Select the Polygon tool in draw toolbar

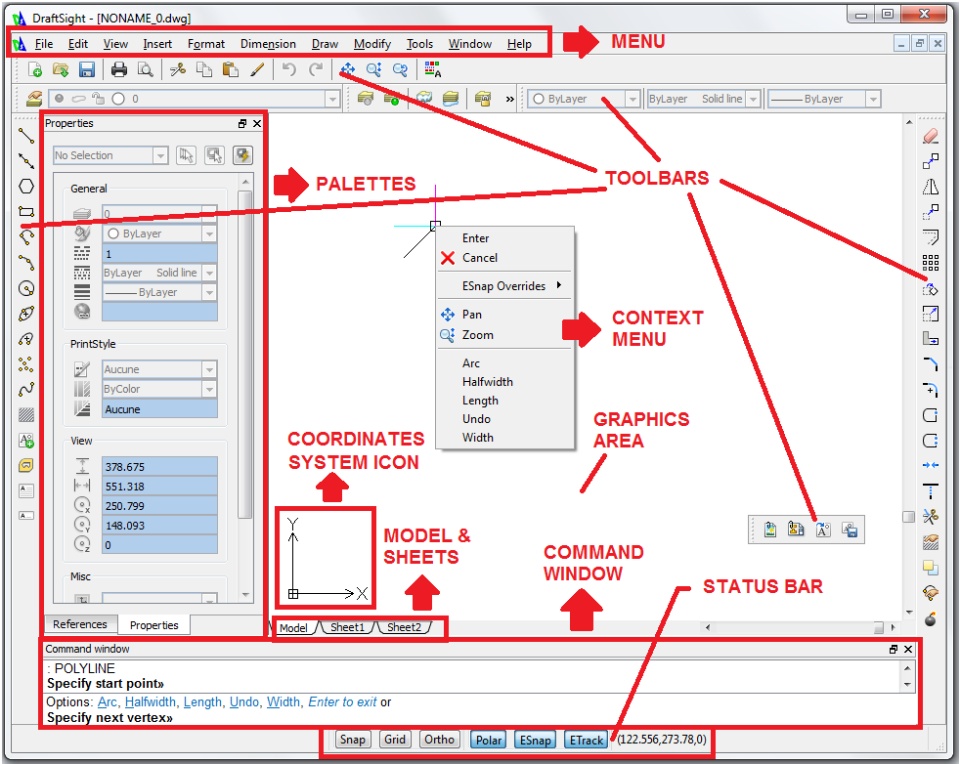pos(26,186)
